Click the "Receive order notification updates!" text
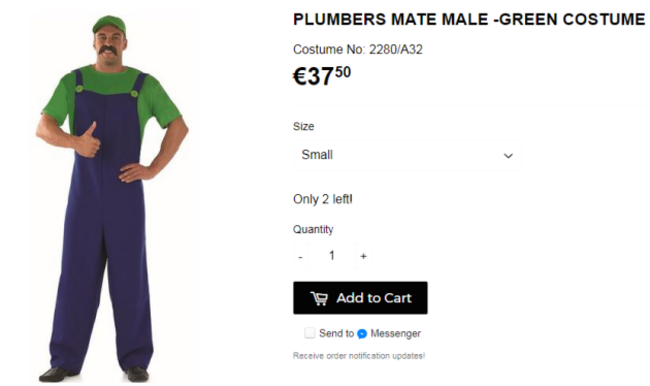 pos(359,356)
